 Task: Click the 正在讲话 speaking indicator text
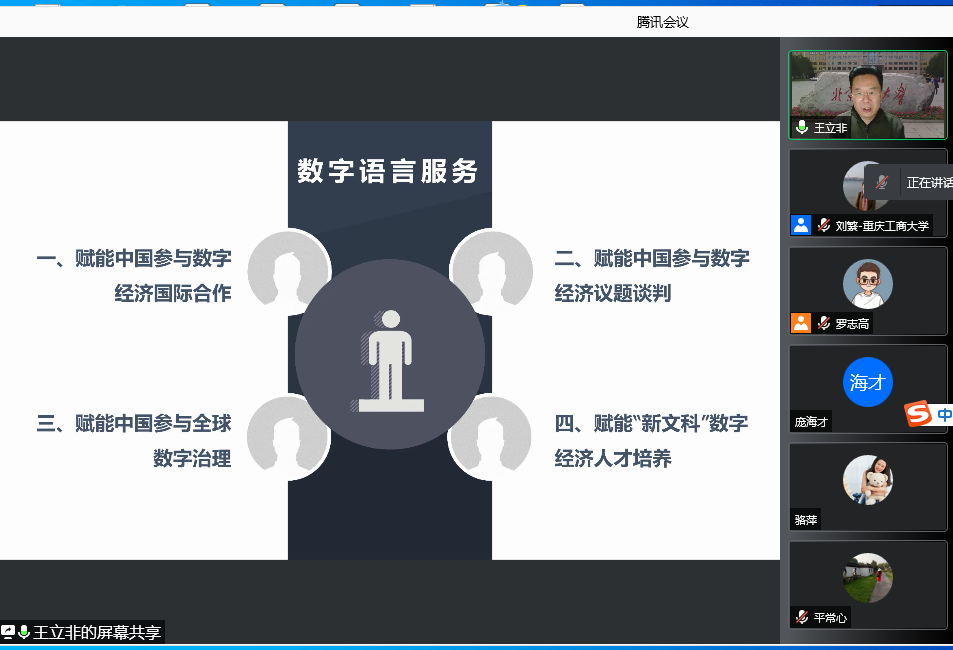point(929,183)
